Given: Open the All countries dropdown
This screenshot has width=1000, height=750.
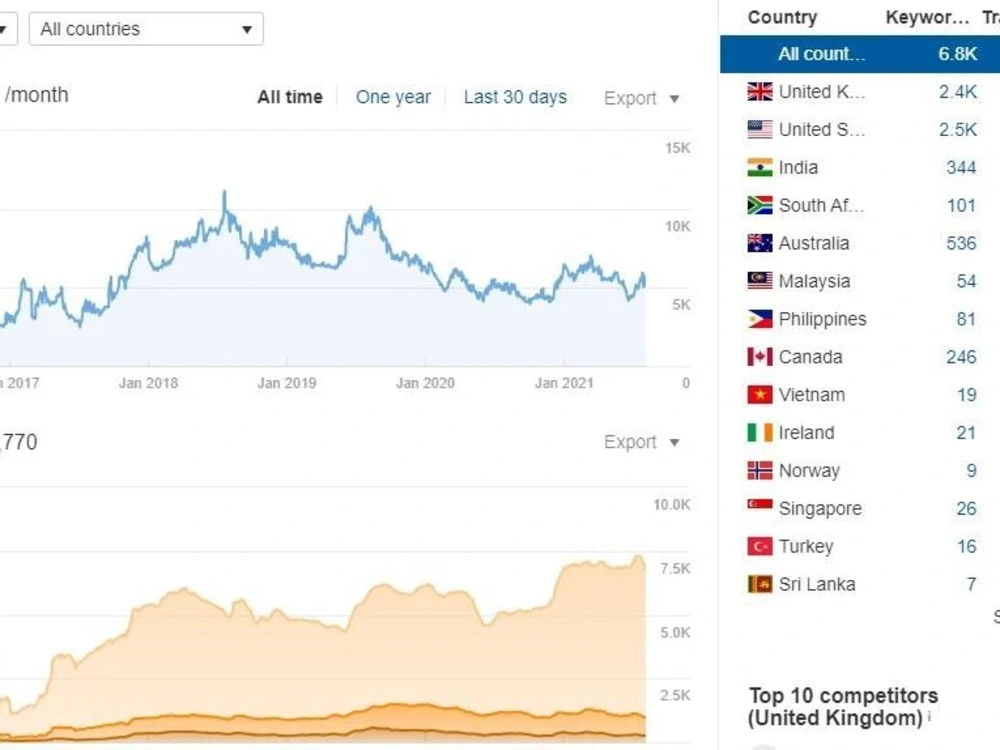Looking at the screenshot, I should (146, 29).
